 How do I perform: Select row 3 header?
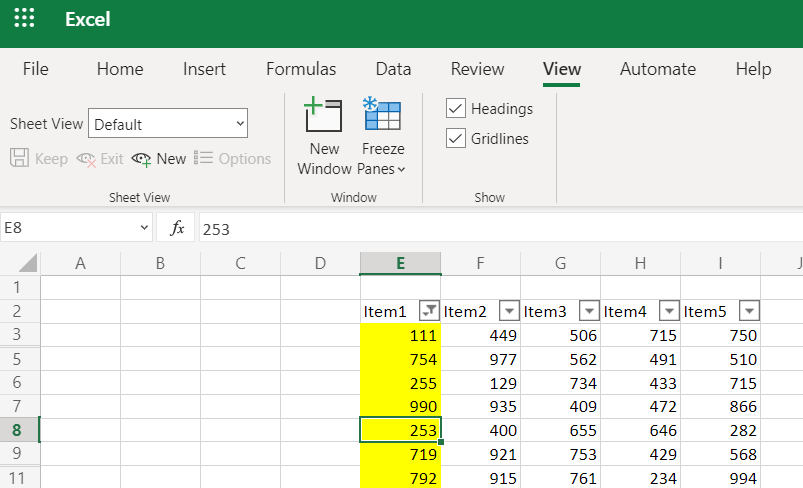[x=19, y=334]
